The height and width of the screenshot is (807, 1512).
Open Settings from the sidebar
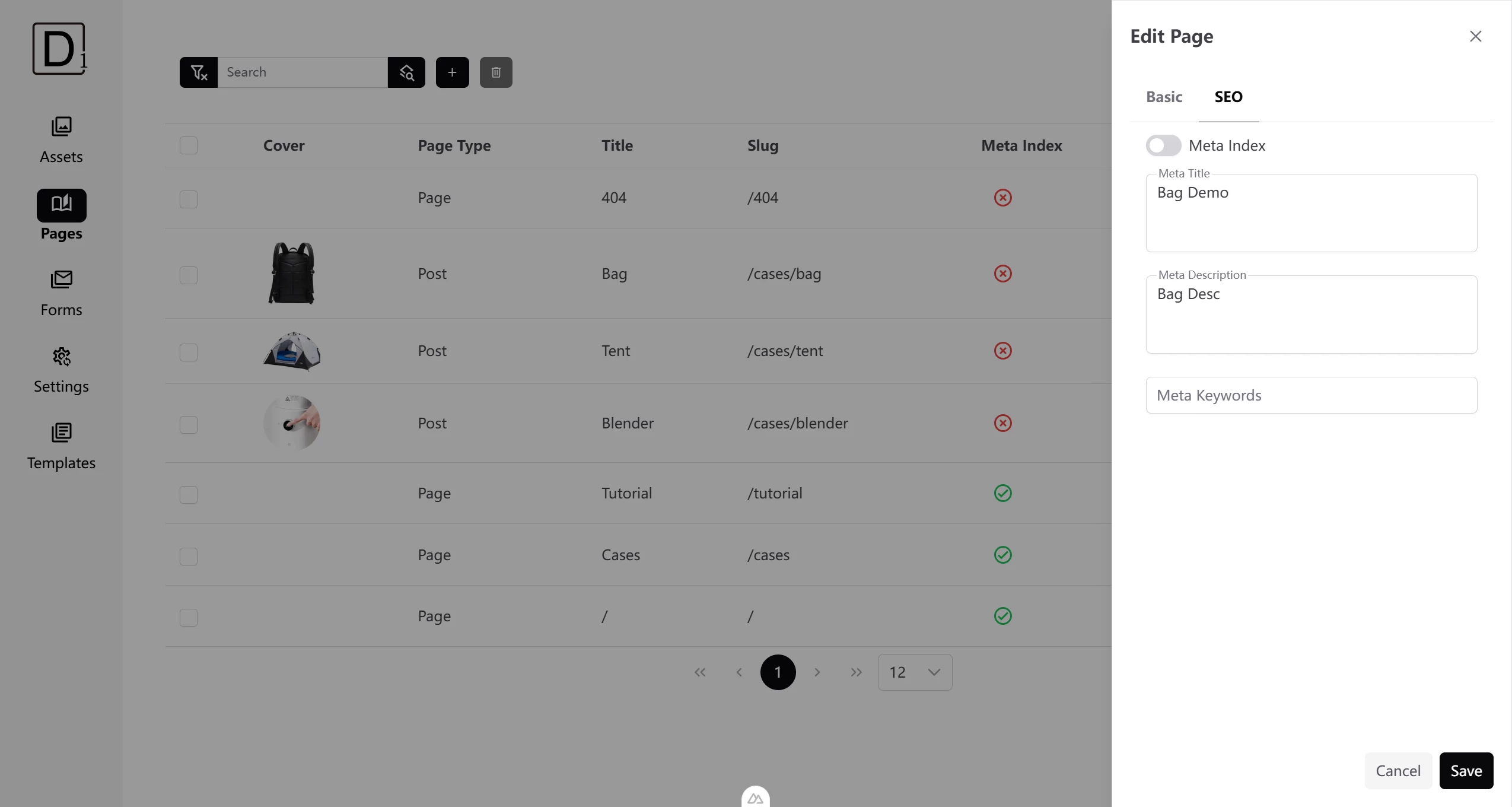tap(61, 370)
